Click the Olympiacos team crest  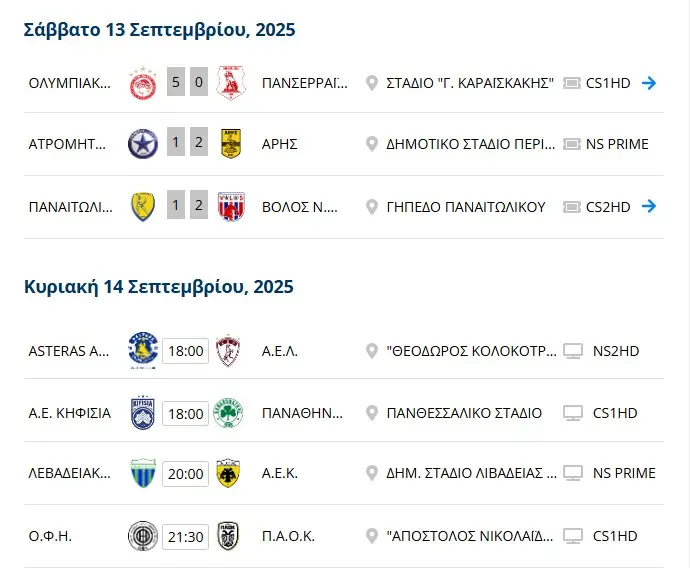pos(144,83)
